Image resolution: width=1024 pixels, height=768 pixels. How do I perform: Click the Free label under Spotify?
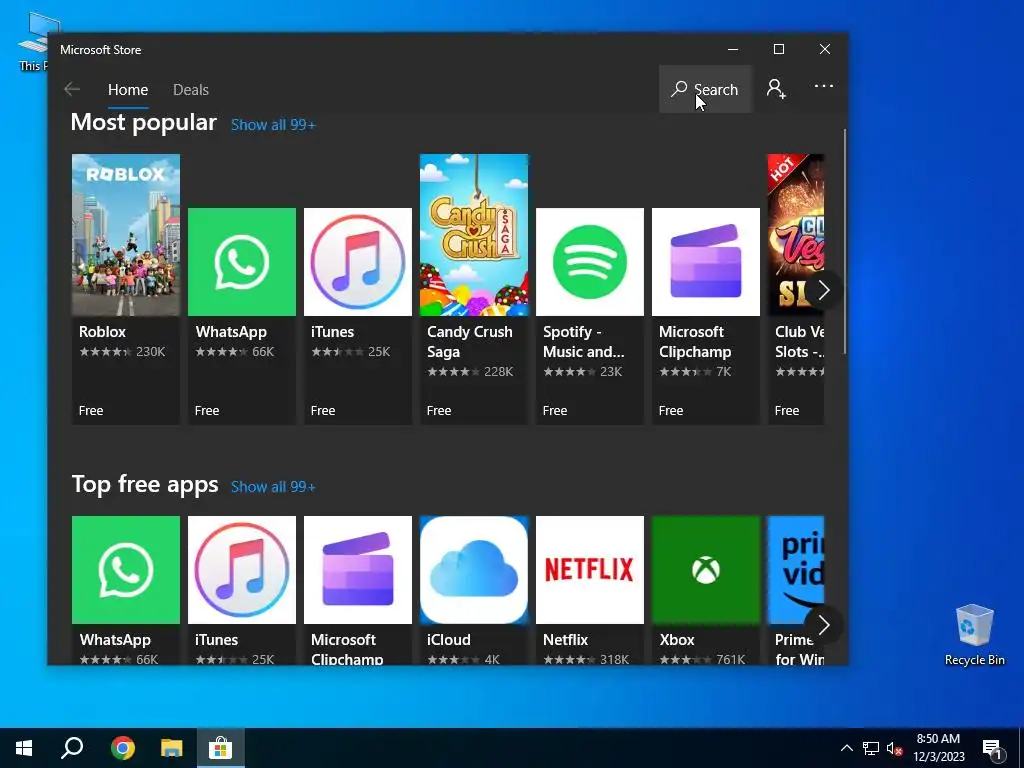pyautogui.click(x=555, y=411)
